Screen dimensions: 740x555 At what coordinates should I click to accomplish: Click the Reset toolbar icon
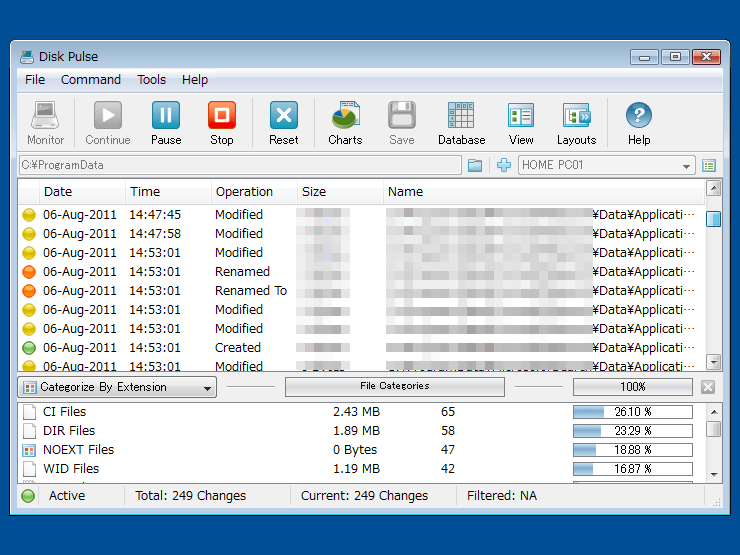[284, 117]
